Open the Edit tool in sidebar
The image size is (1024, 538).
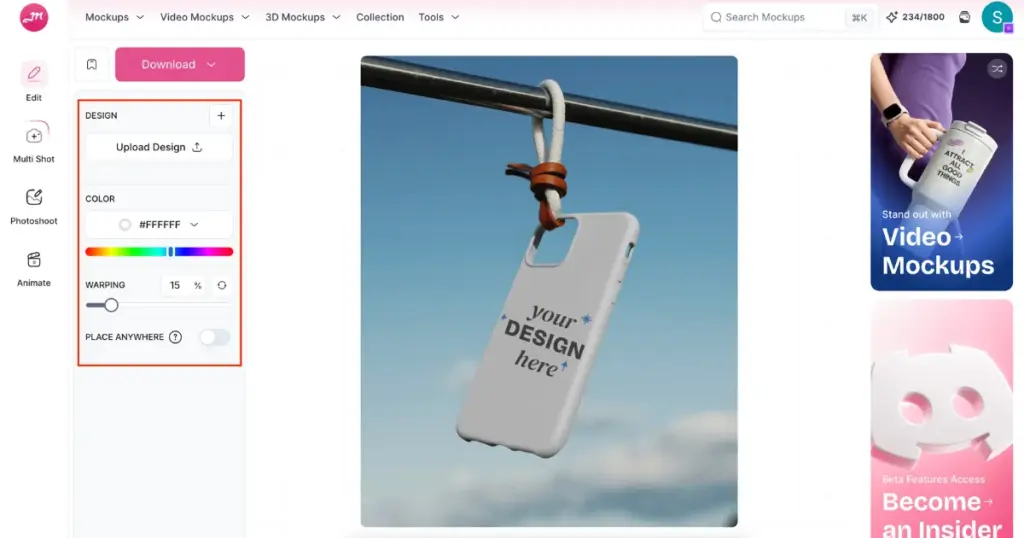tap(33, 82)
